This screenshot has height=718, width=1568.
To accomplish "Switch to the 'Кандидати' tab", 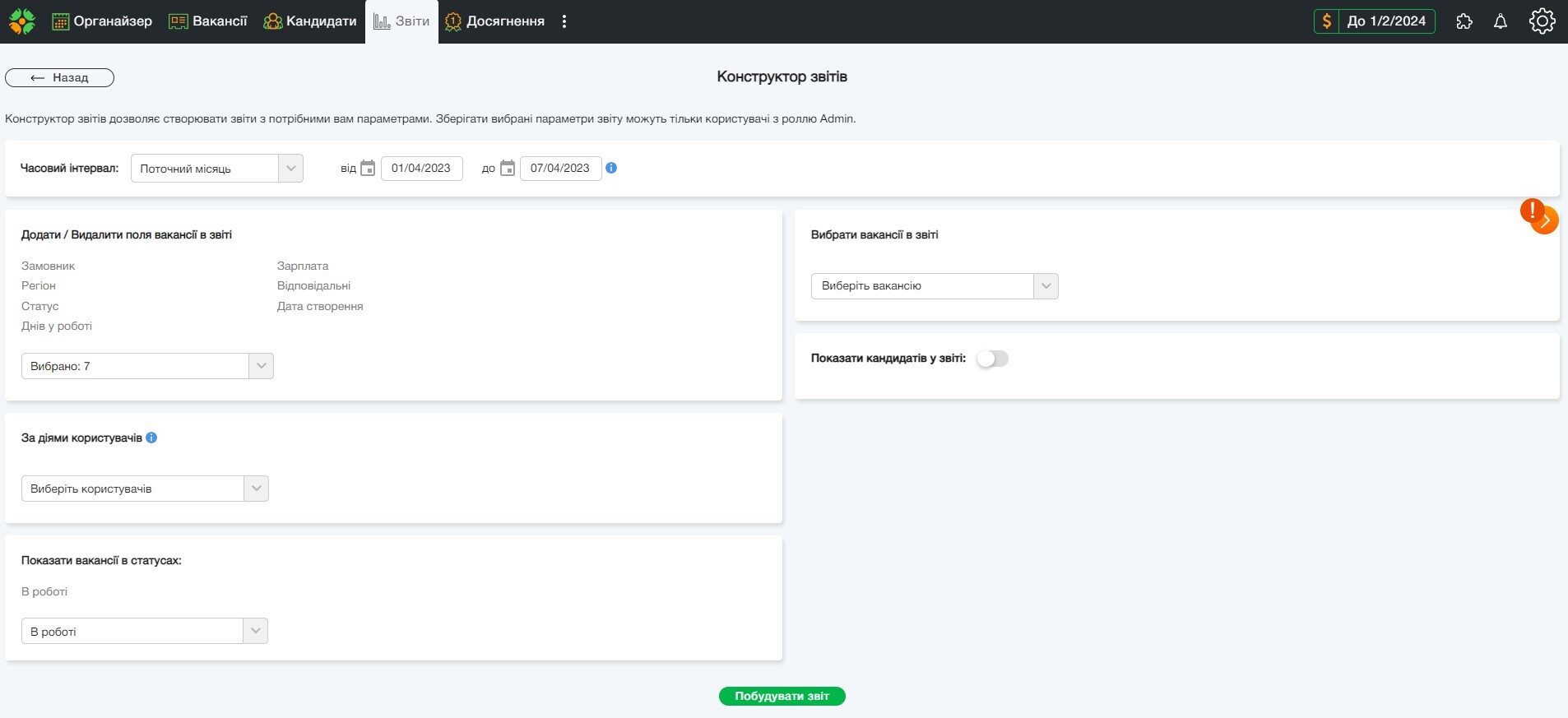I will coord(310,21).
